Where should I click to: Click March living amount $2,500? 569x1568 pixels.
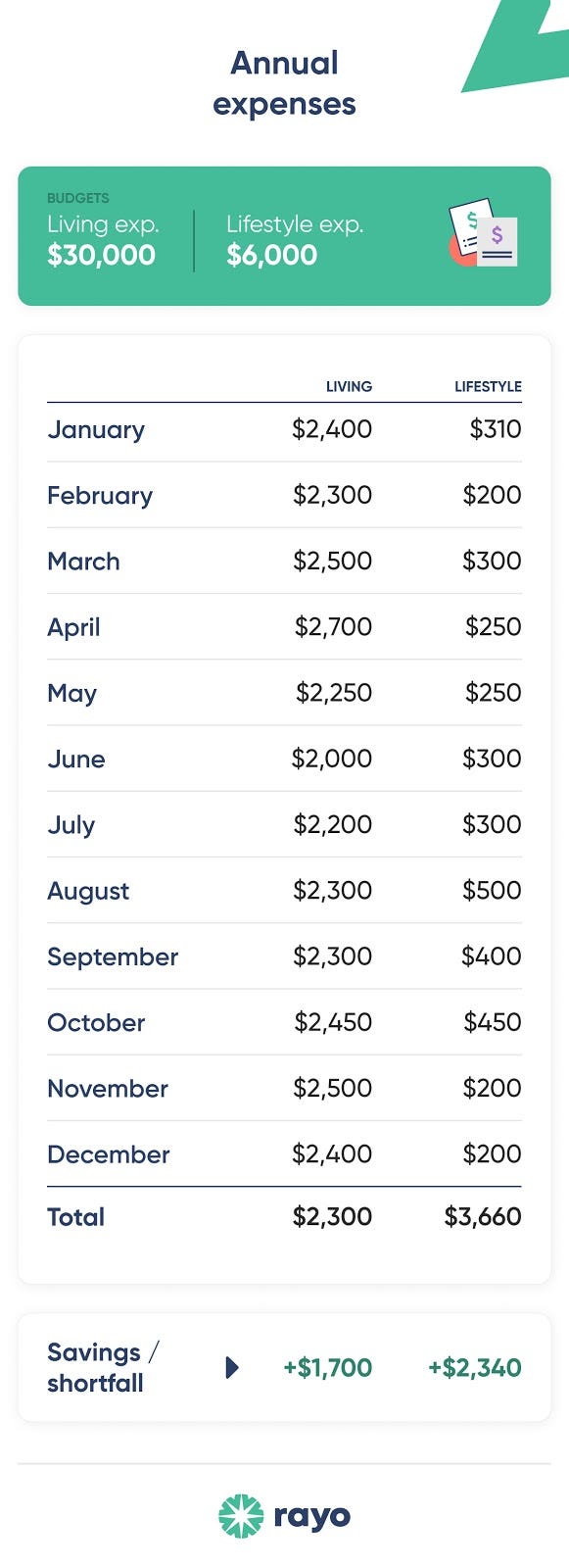point(332,561)
